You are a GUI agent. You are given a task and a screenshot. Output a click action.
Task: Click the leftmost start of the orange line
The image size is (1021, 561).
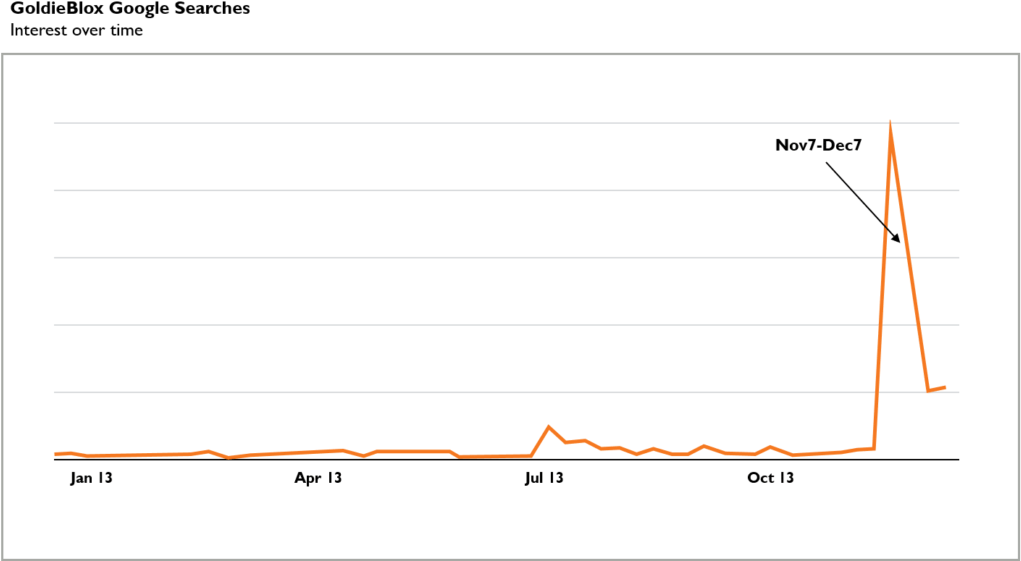click(x=55, y=454)
